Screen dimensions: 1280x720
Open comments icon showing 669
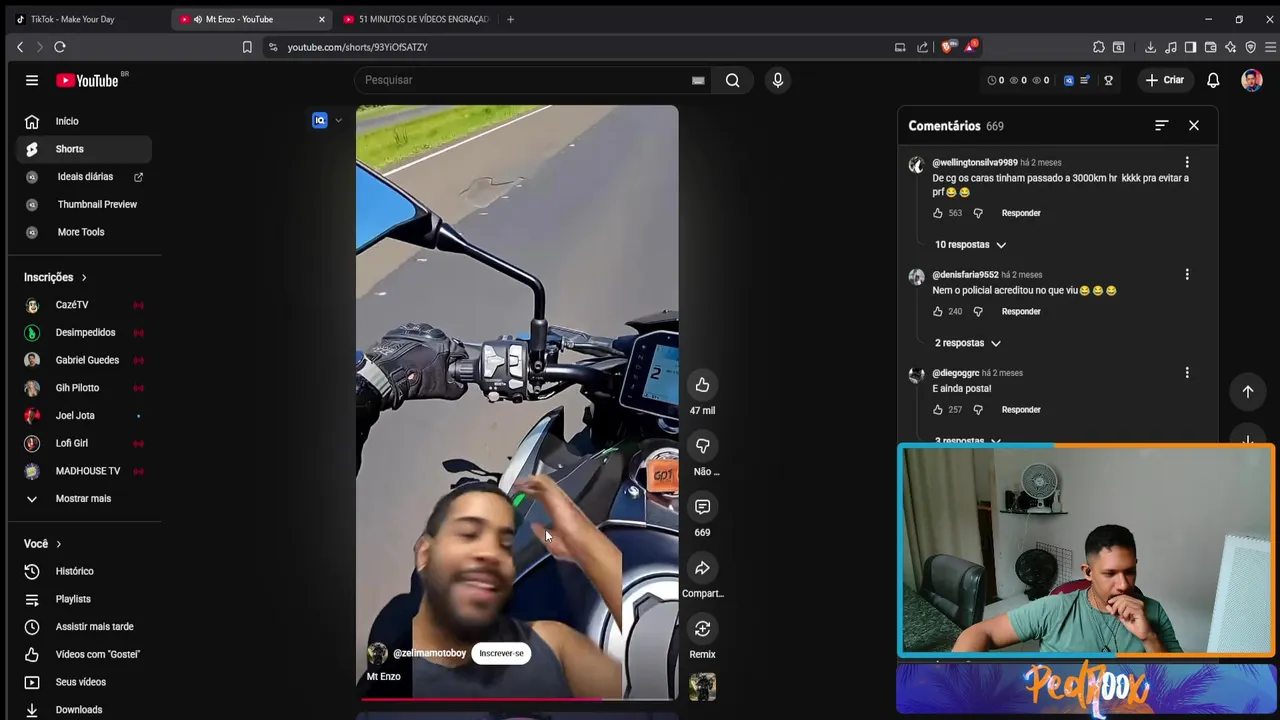coord(702,507)
